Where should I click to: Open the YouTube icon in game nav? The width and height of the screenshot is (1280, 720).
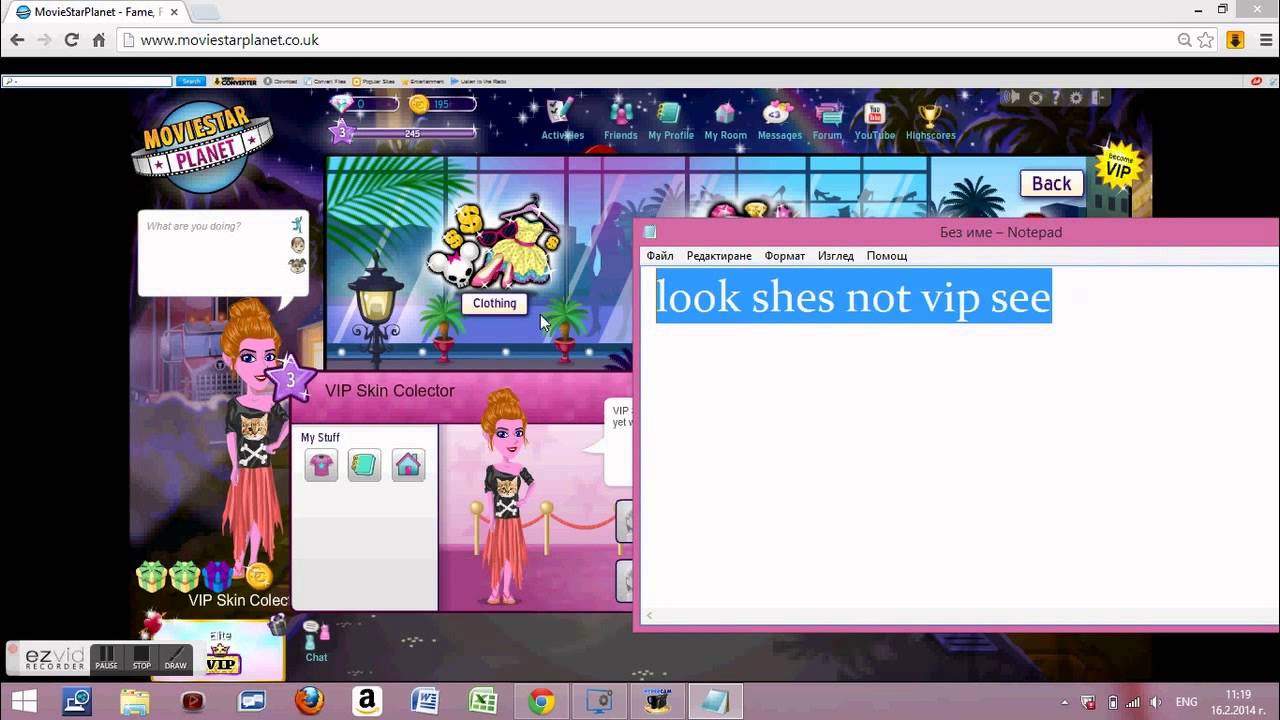(875, 119)
